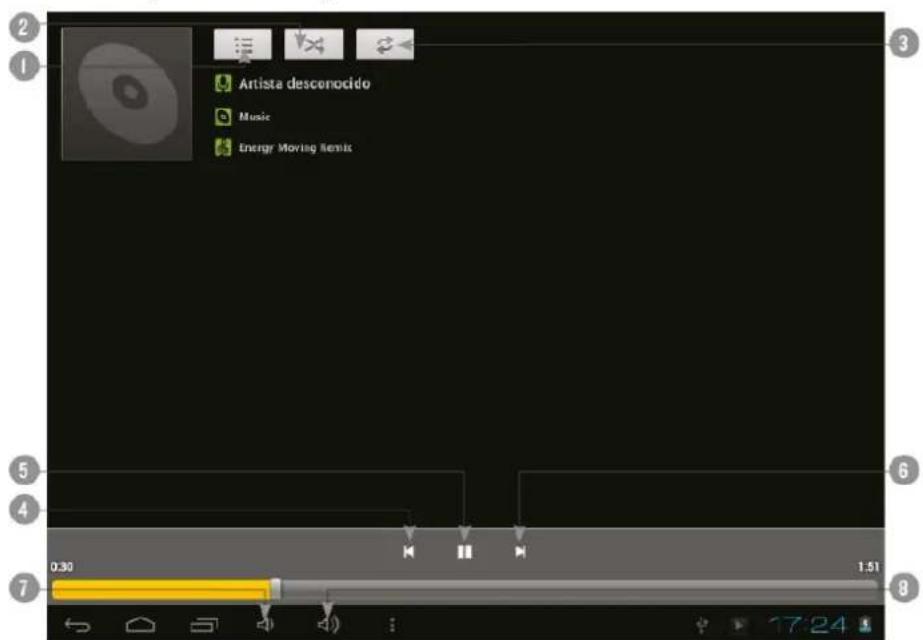Toggle shuffle playback mode
This screenshot has height=640, width=923.
pyautogui.click(x=314, y=44)
